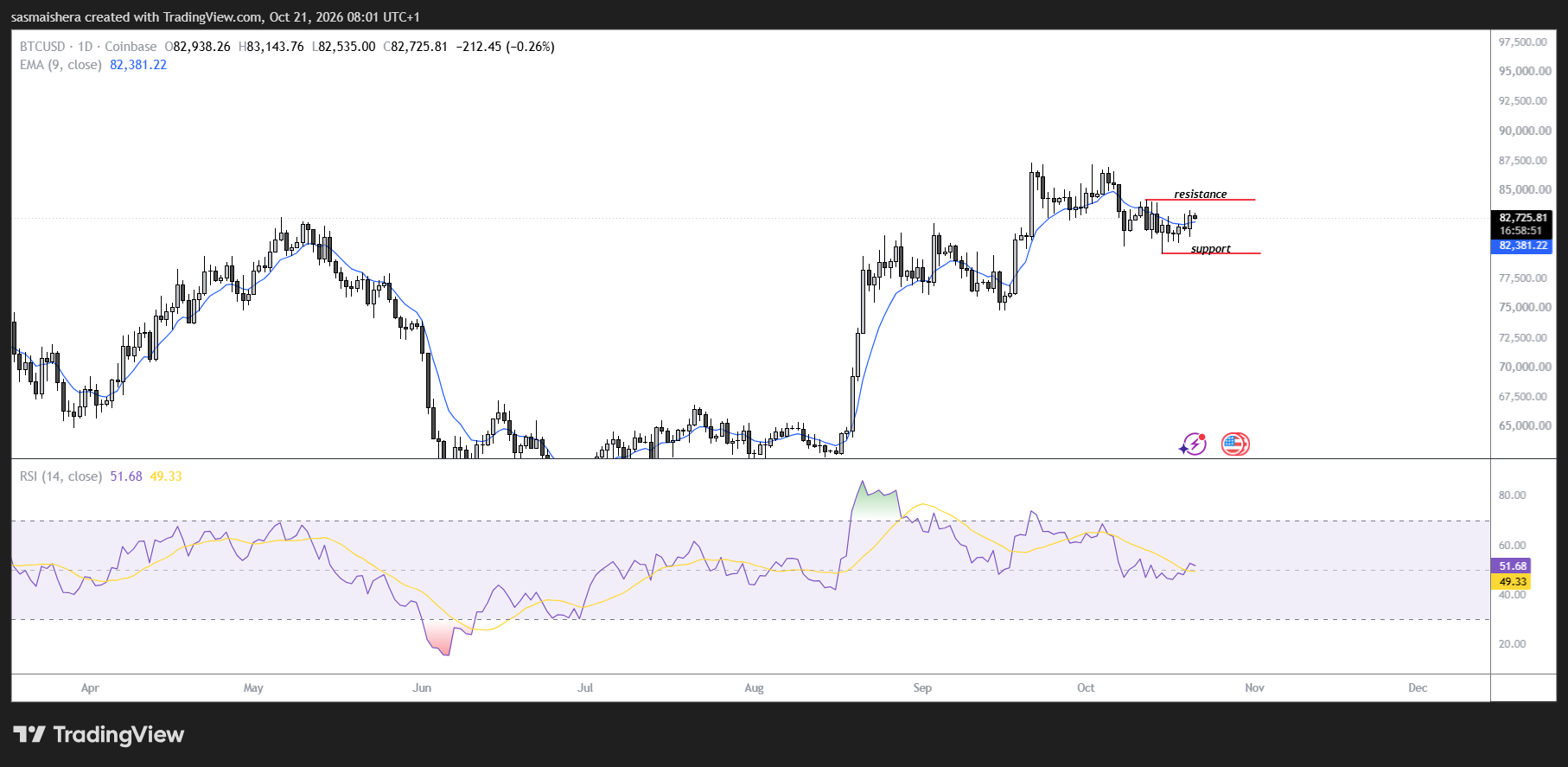
Task: Click the purple 51.68 tag on RSI axis
Action: [1513, 566]
